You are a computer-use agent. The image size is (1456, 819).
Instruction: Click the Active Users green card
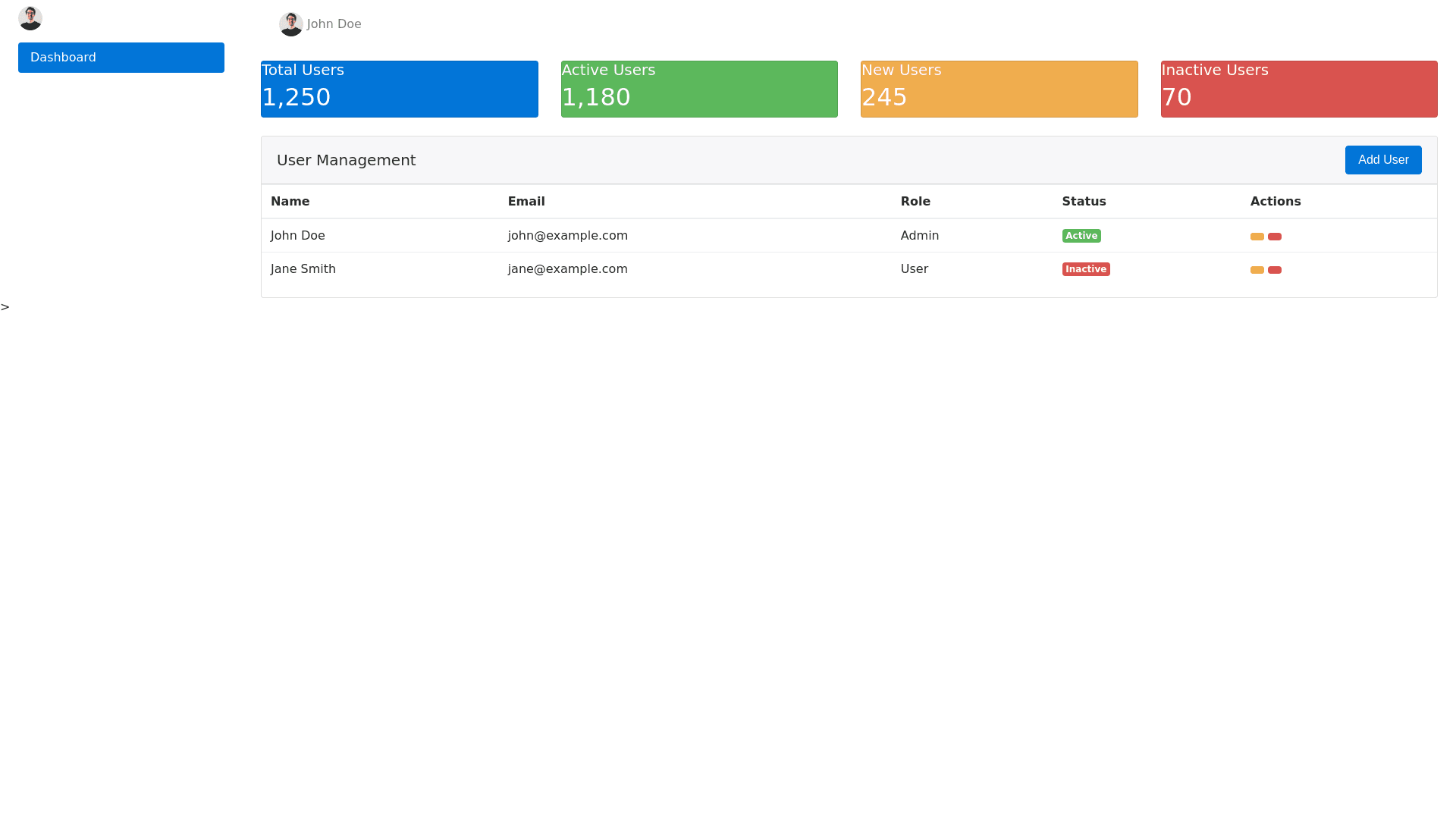(699, 89)
